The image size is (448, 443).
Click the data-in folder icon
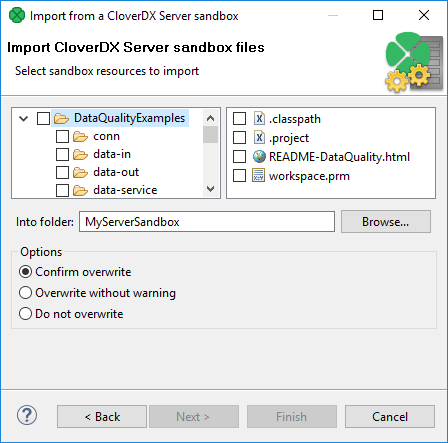pyautogui.click(x=80, y=154)
